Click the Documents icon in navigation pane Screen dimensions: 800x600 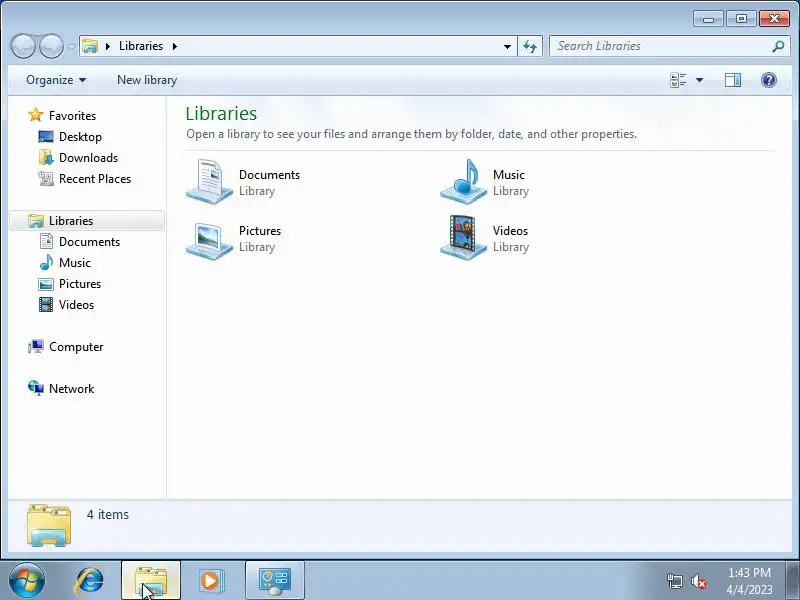(46, 241)
